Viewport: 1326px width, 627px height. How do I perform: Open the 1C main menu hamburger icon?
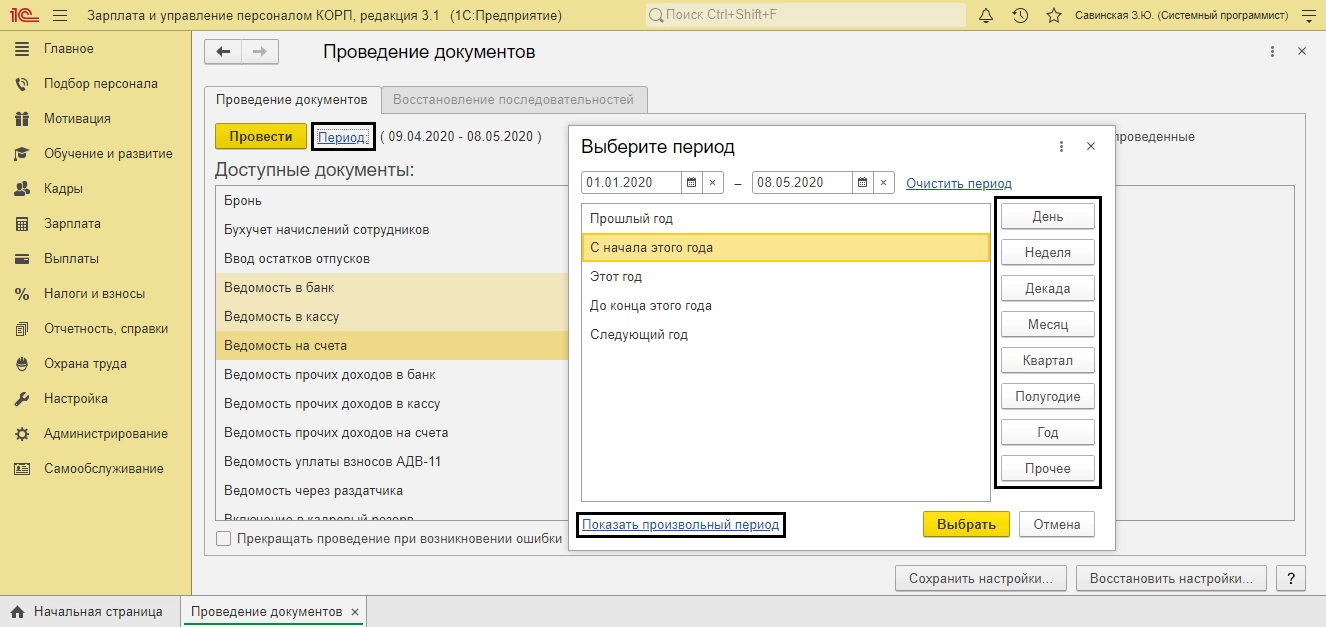(x=59, y=16)
